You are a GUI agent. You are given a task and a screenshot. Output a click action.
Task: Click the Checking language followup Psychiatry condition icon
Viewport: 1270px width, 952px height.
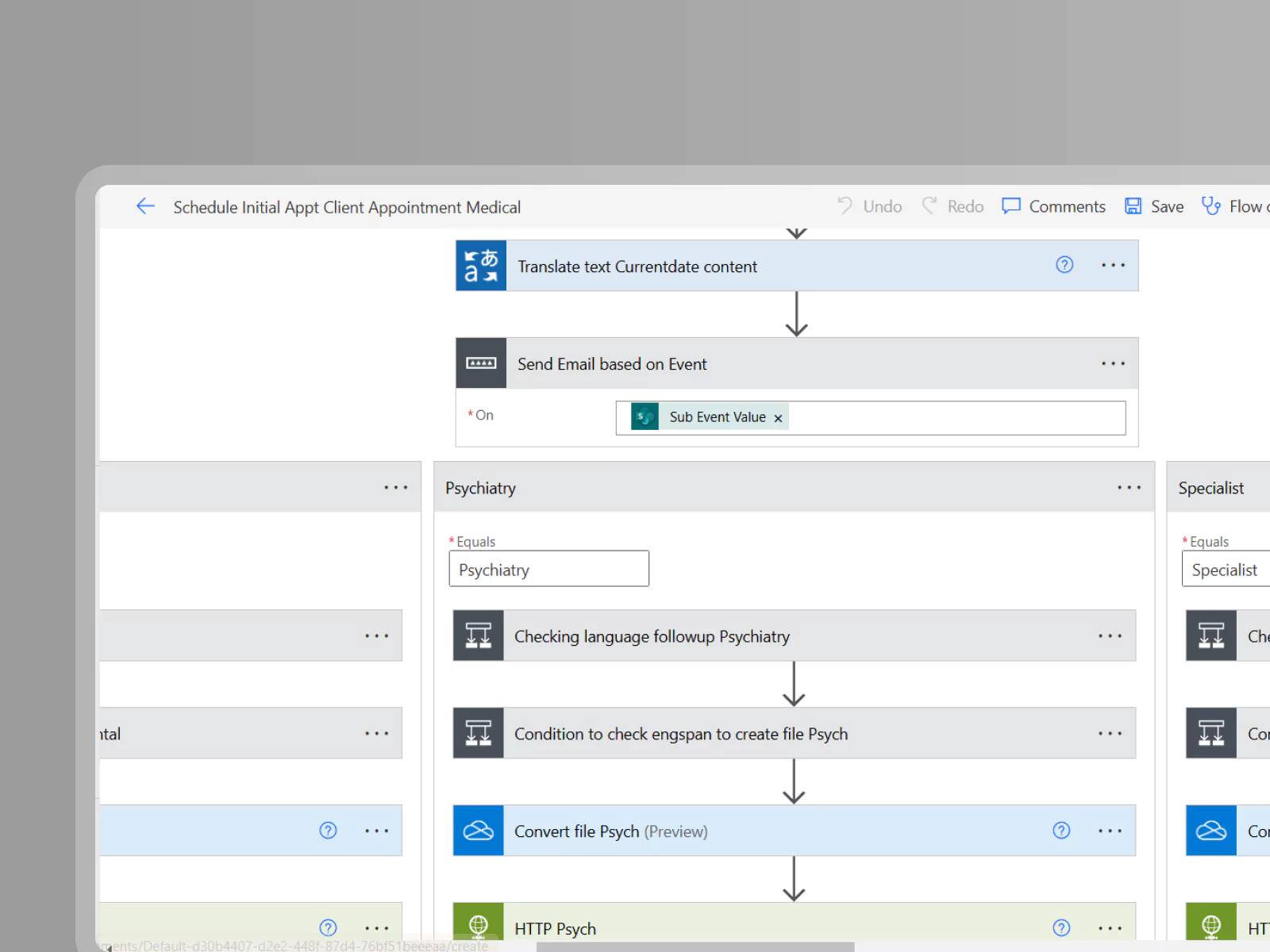coord(478,635)
